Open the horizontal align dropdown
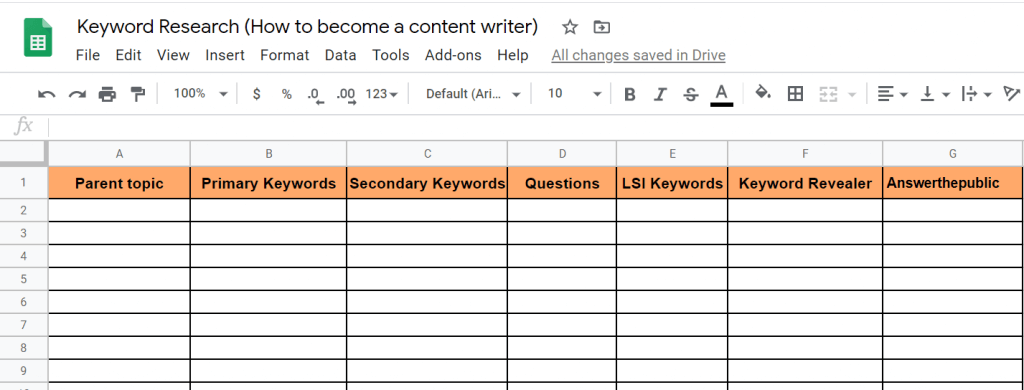The image size is (1024, 390). [892, 94]
